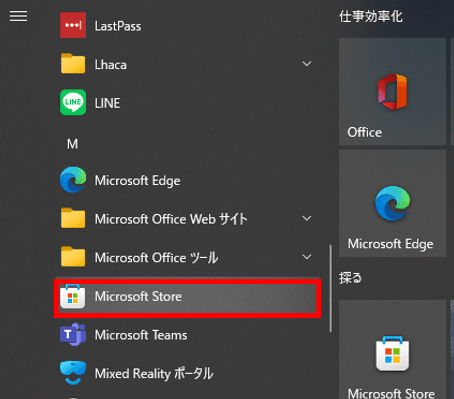Select the highlighted Microsoft Store list entry
Screen dimensions: 454x399
(x=187, y=297)
